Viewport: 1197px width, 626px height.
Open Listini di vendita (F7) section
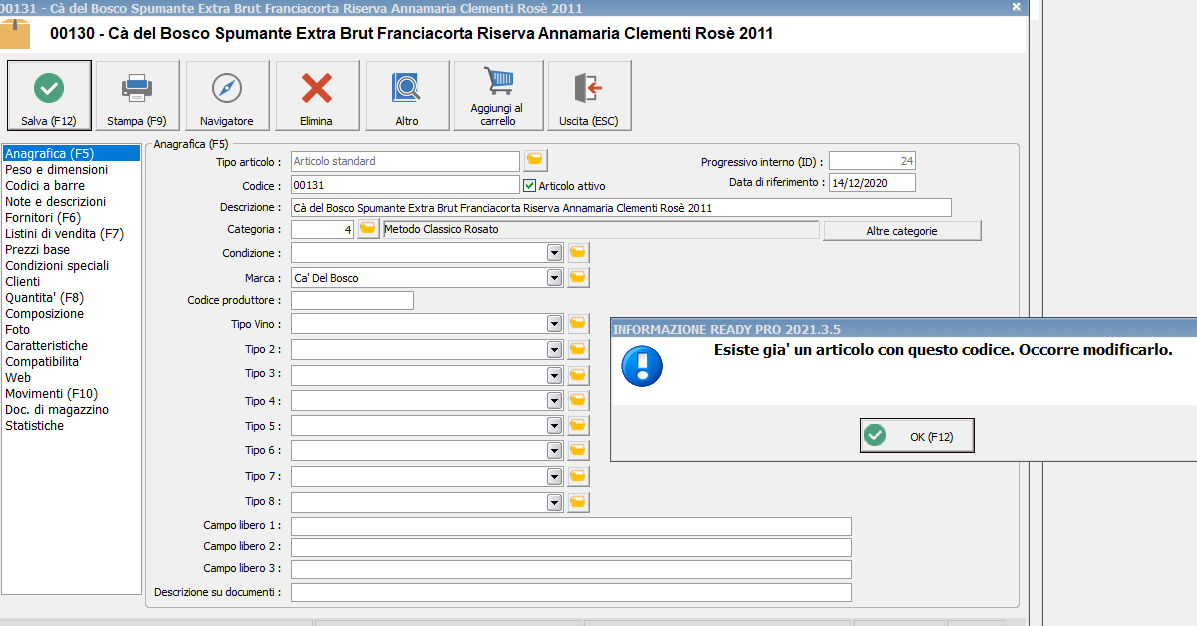tap(64, 234)
